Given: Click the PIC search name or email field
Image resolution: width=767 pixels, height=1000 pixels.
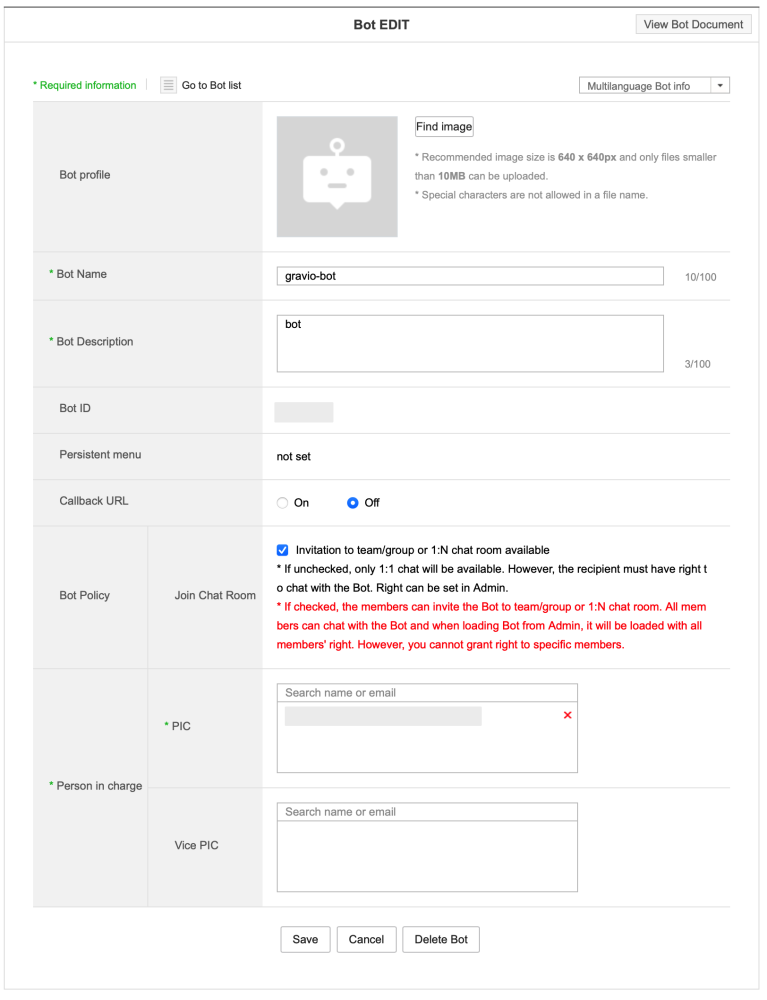Looking at the screenshot, I should (x=427, y=692).
